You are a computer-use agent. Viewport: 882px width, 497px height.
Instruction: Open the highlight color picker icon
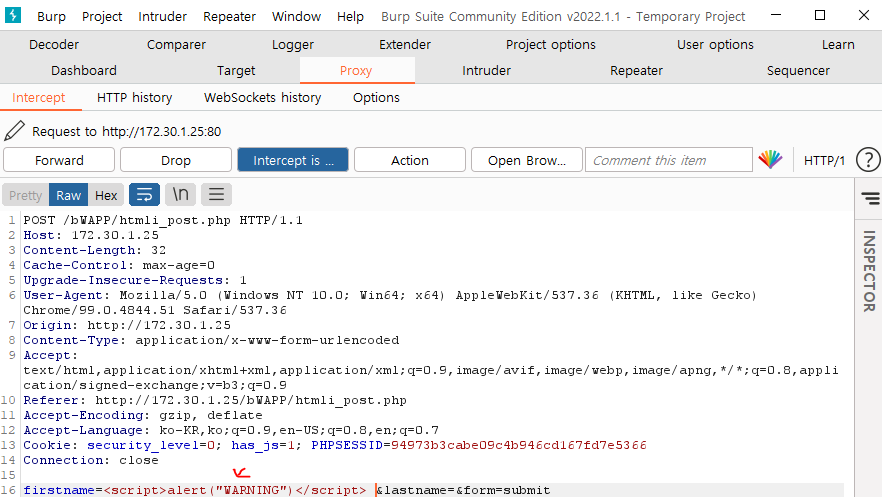point(770,160)
